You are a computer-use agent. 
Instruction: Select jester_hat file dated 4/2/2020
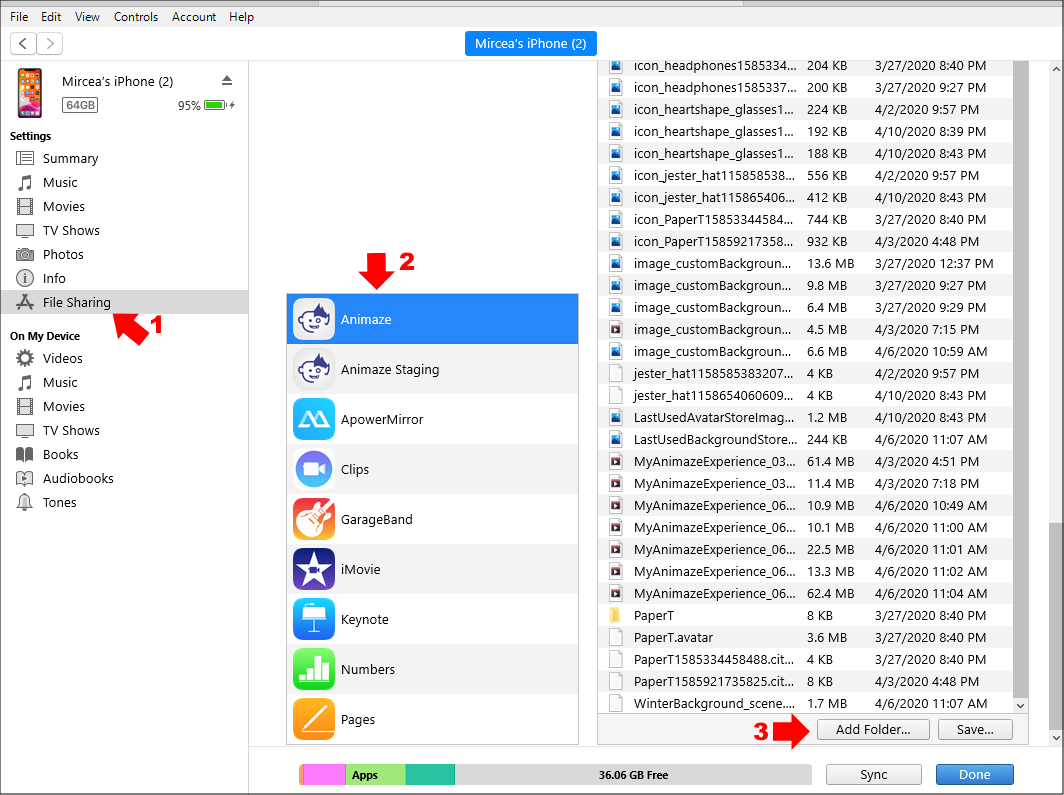click(805, 373)
